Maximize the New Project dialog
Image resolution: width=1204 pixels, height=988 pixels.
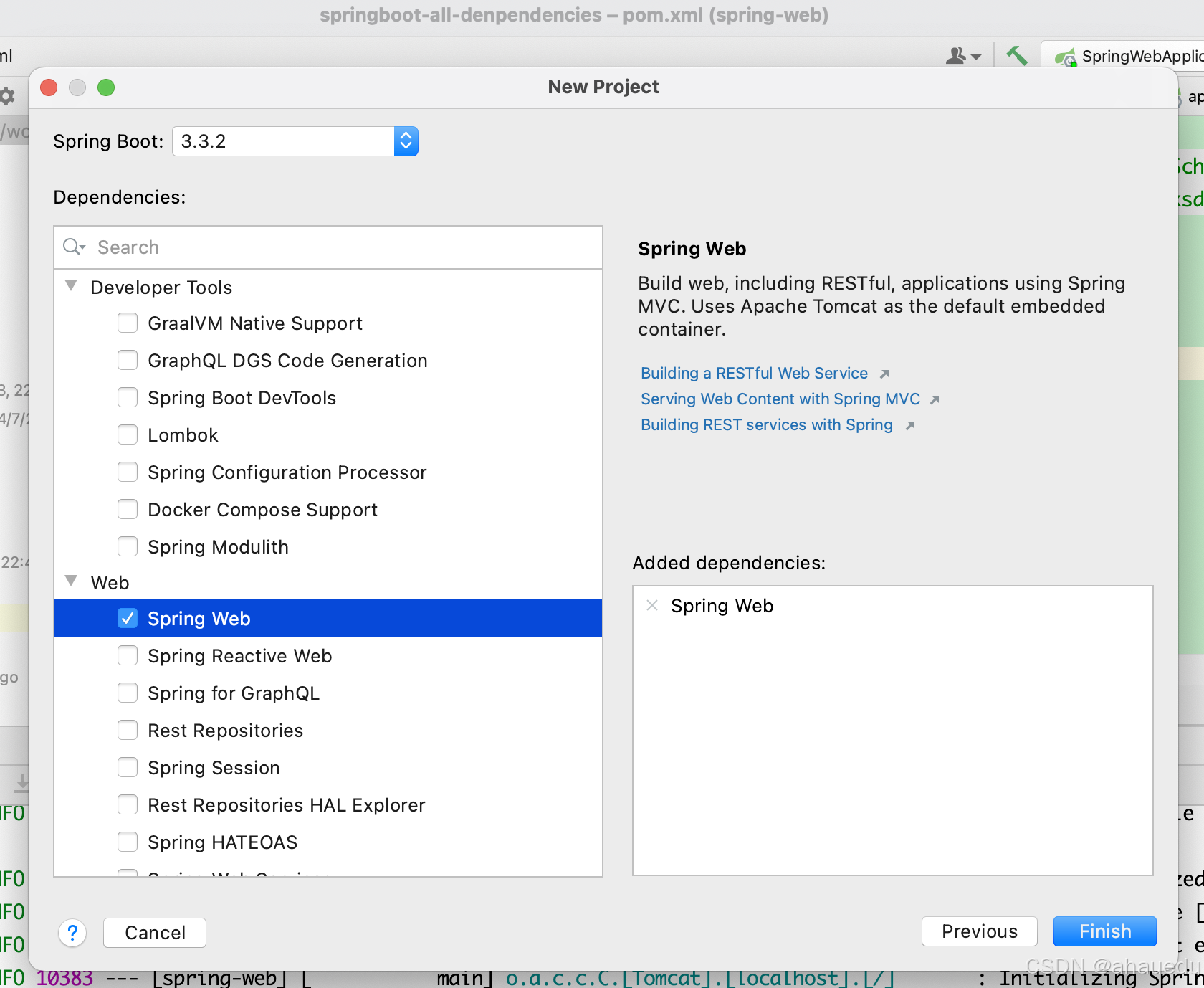[106, 87]
